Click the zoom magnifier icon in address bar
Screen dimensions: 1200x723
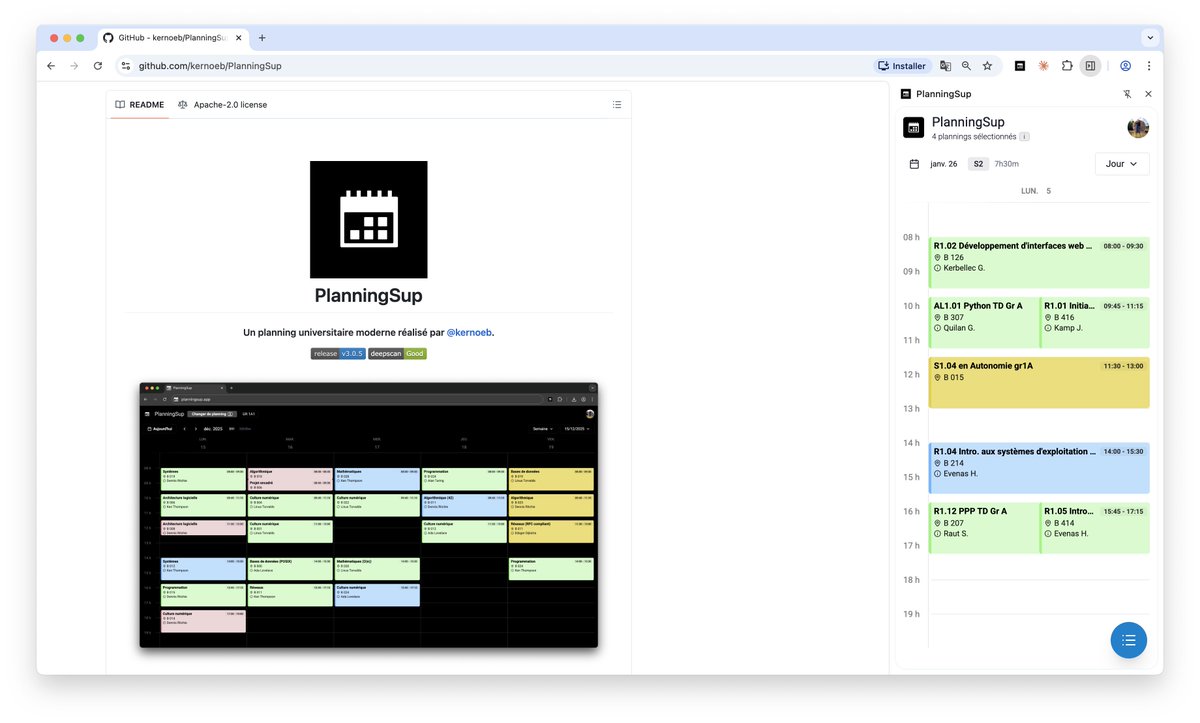click(x=966, y=66)
